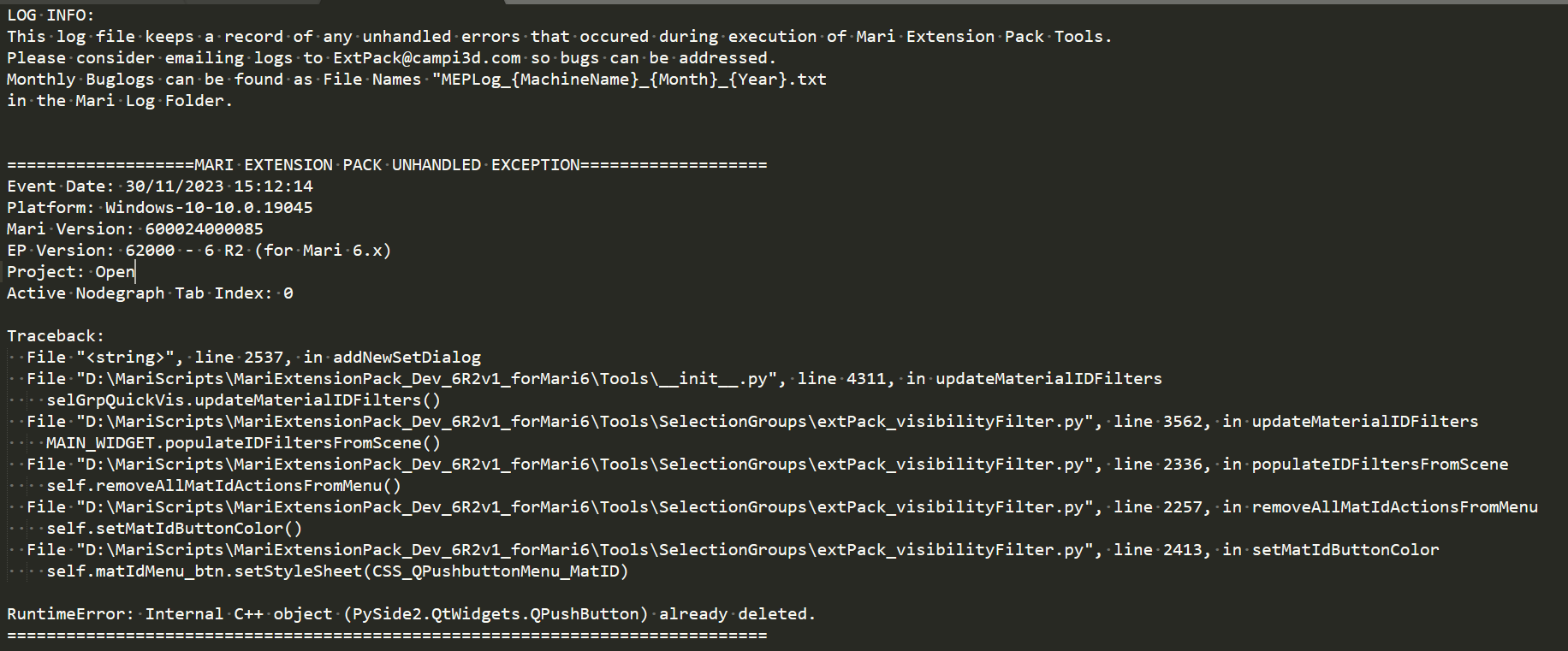Click the EP Version value 62000
This screenshot has height=651, width=1568.
150,251
